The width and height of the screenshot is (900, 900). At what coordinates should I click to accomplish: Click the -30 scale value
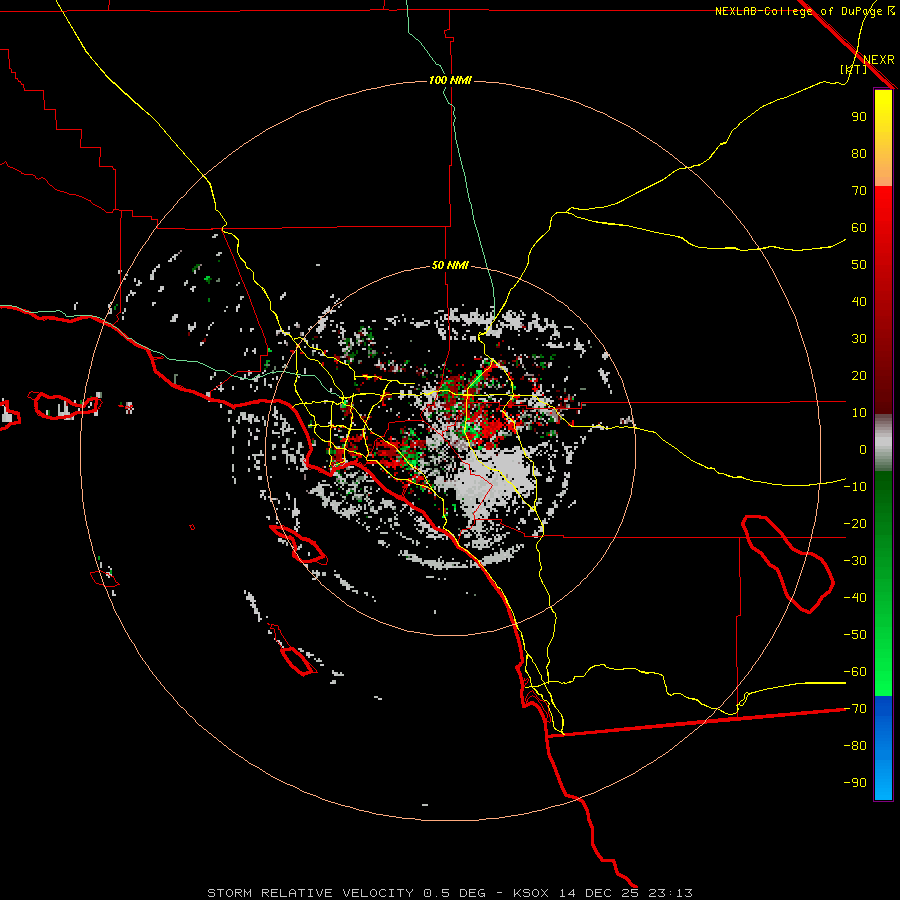pyautogui.click(x=855, y=561)
